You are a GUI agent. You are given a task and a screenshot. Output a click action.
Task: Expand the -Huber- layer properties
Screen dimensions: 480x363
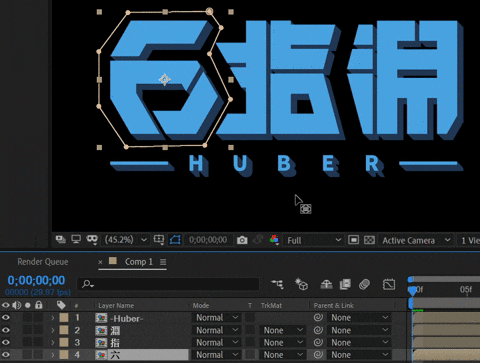pos(53,318)
